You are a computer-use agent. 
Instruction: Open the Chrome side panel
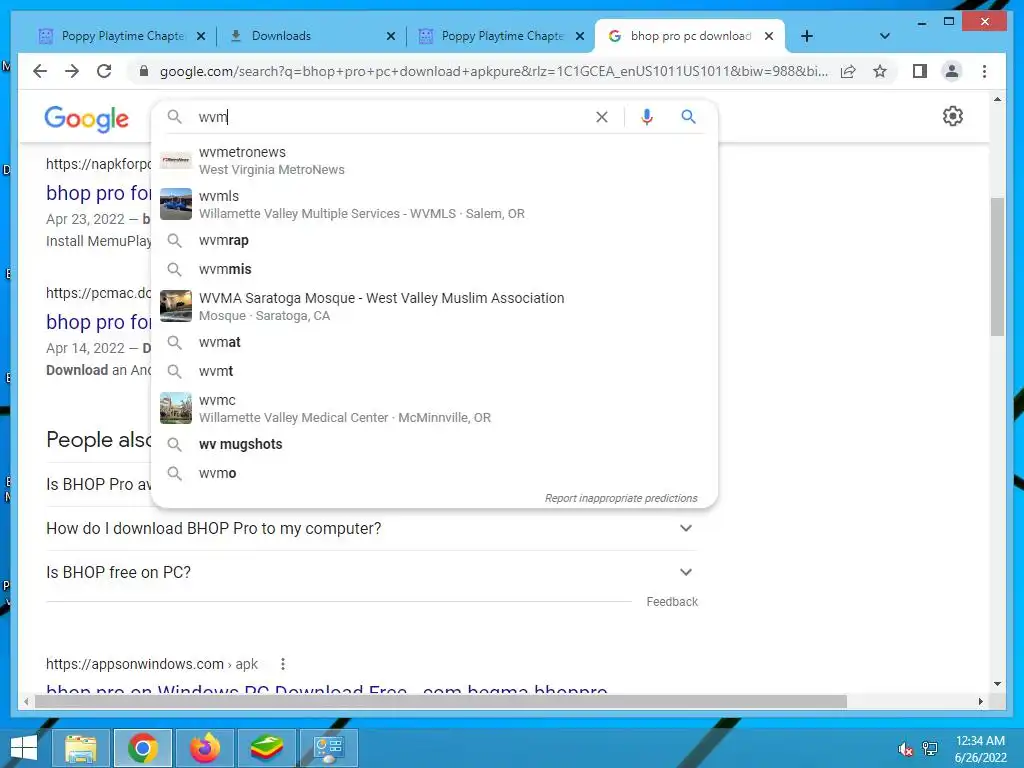[920, 71]
